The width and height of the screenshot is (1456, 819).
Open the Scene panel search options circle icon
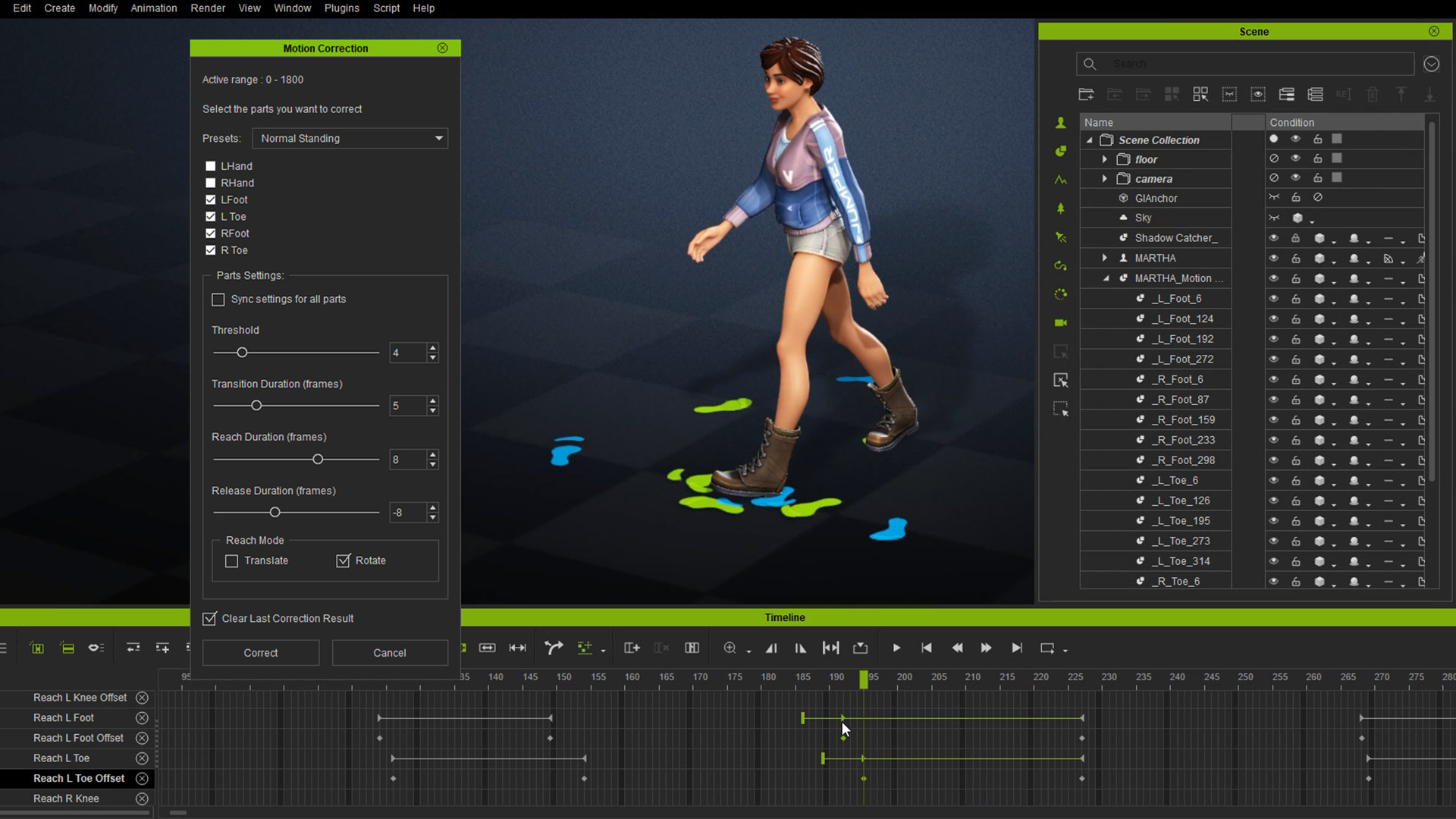(x=1431, y=64)
